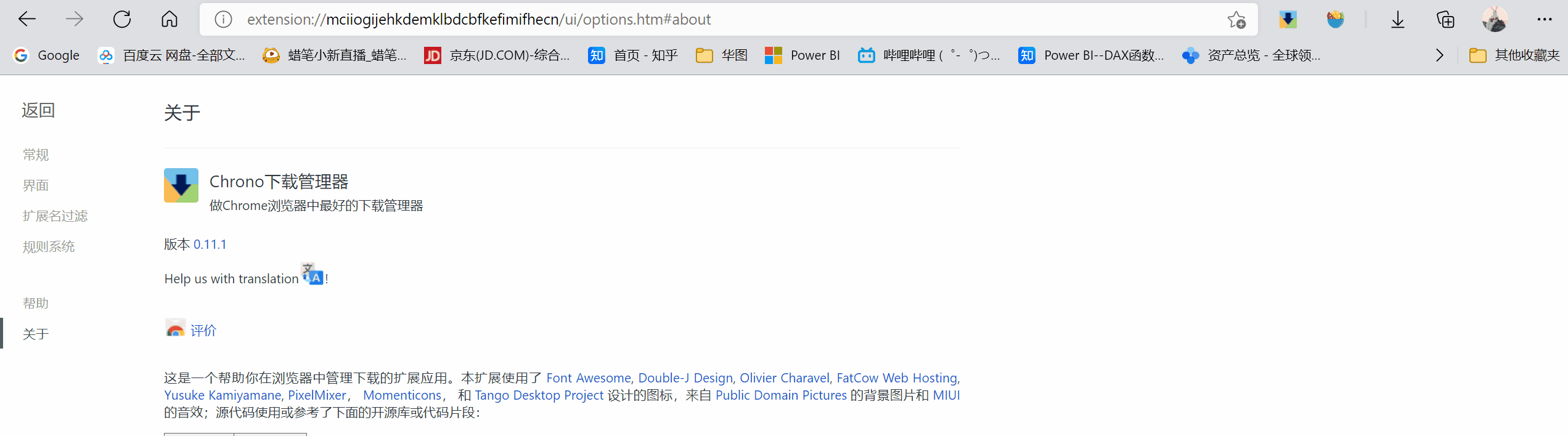The width and height of the screenshot is (1568, 436).
Task: Click the 评价 rating link
Action: coord(203,331)
